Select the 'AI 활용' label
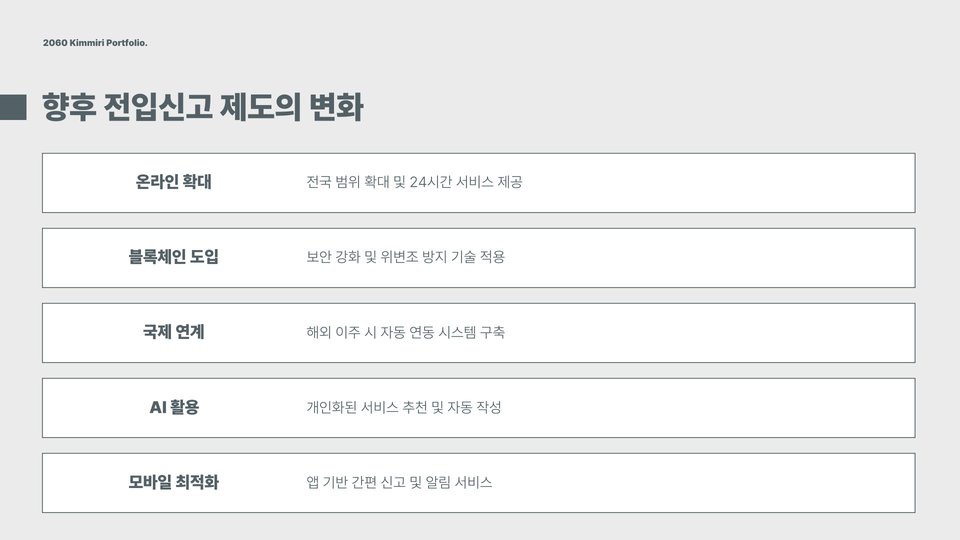The height and width of the screenshot is (540, 960). coord(174,407)
